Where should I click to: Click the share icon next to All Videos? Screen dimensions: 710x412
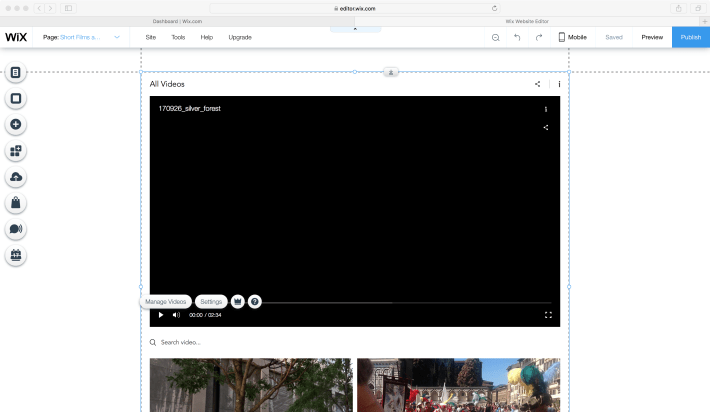[538, 85]
